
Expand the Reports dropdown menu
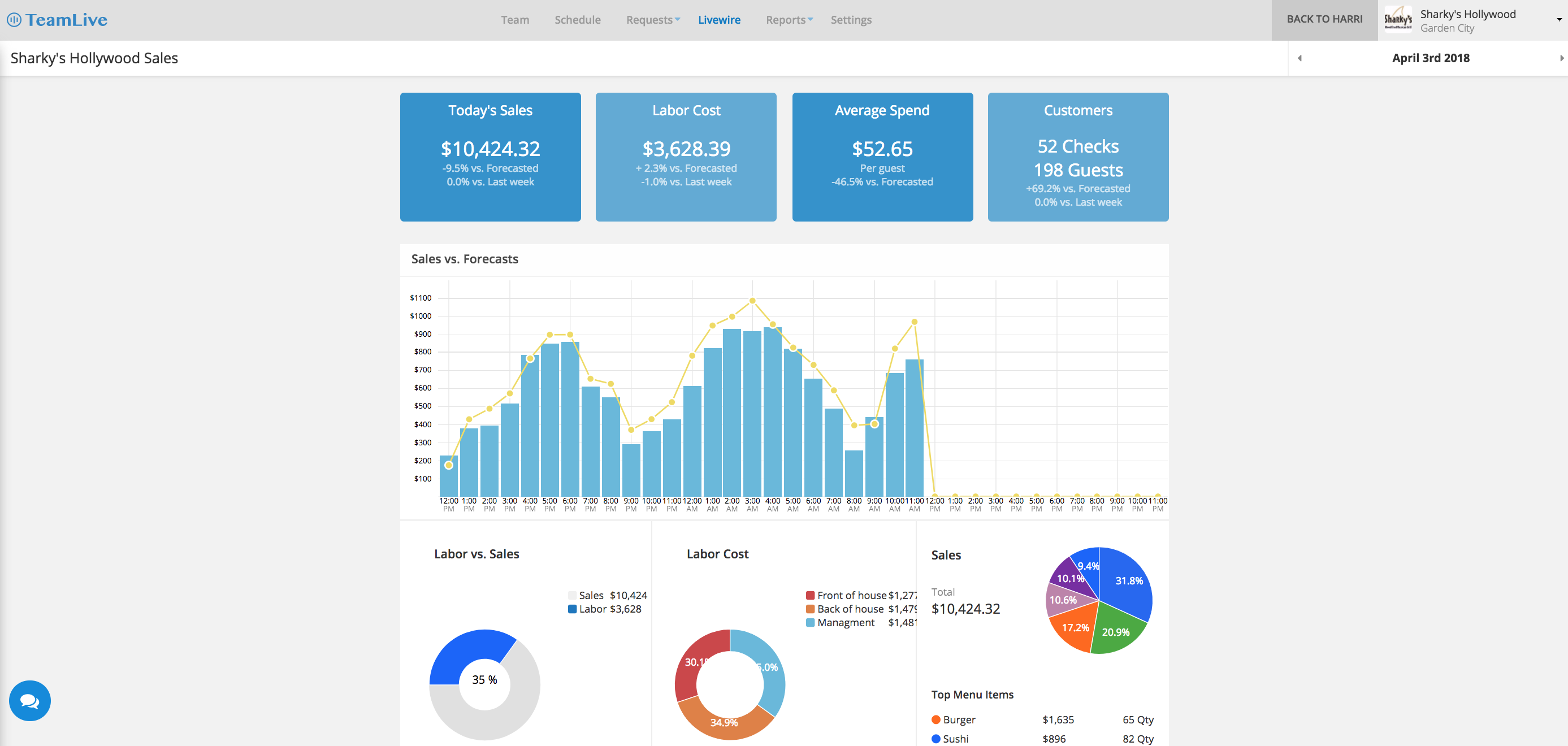789,20
